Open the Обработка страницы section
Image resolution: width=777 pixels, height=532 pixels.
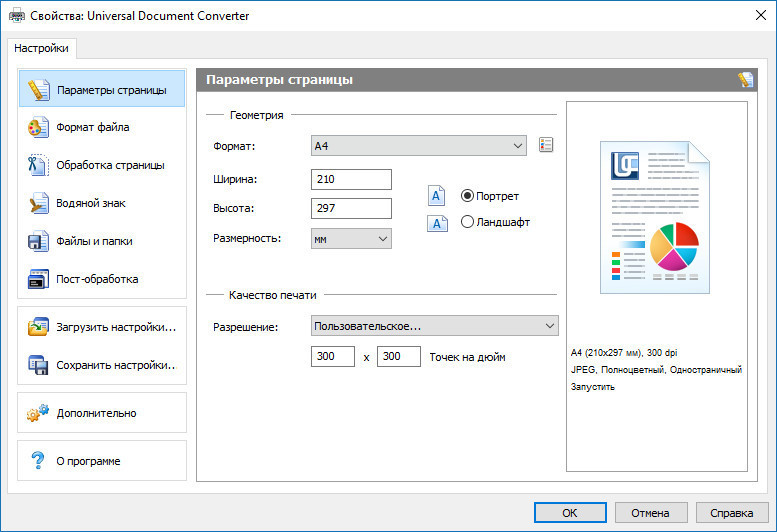click(x=102, y=165)
